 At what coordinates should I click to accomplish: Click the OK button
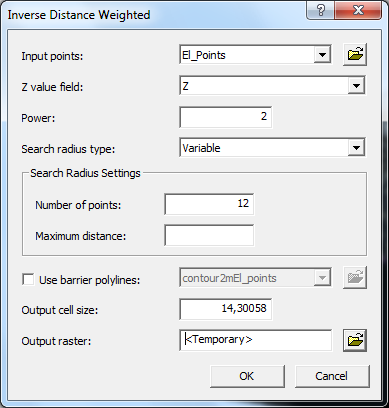(247, 376)
